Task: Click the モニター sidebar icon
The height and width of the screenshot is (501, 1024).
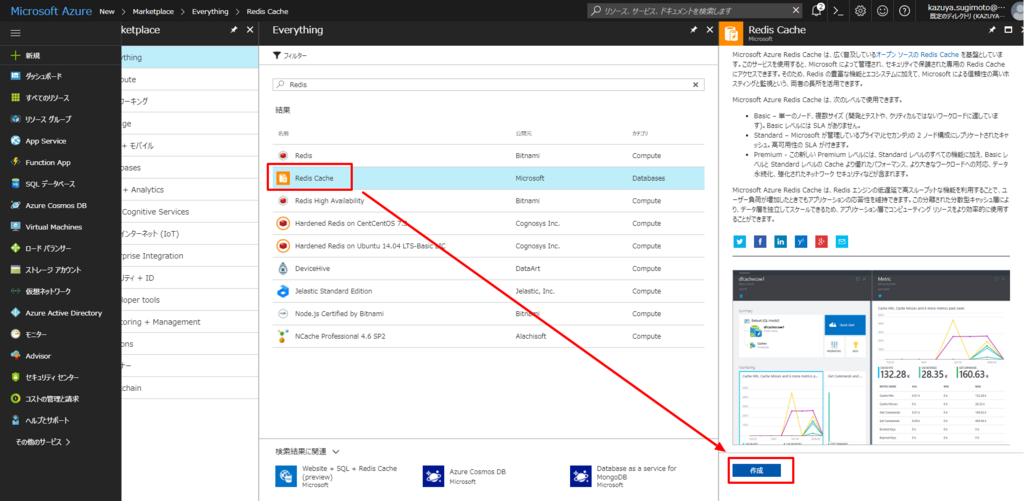Action: click(x=16, y=334)
